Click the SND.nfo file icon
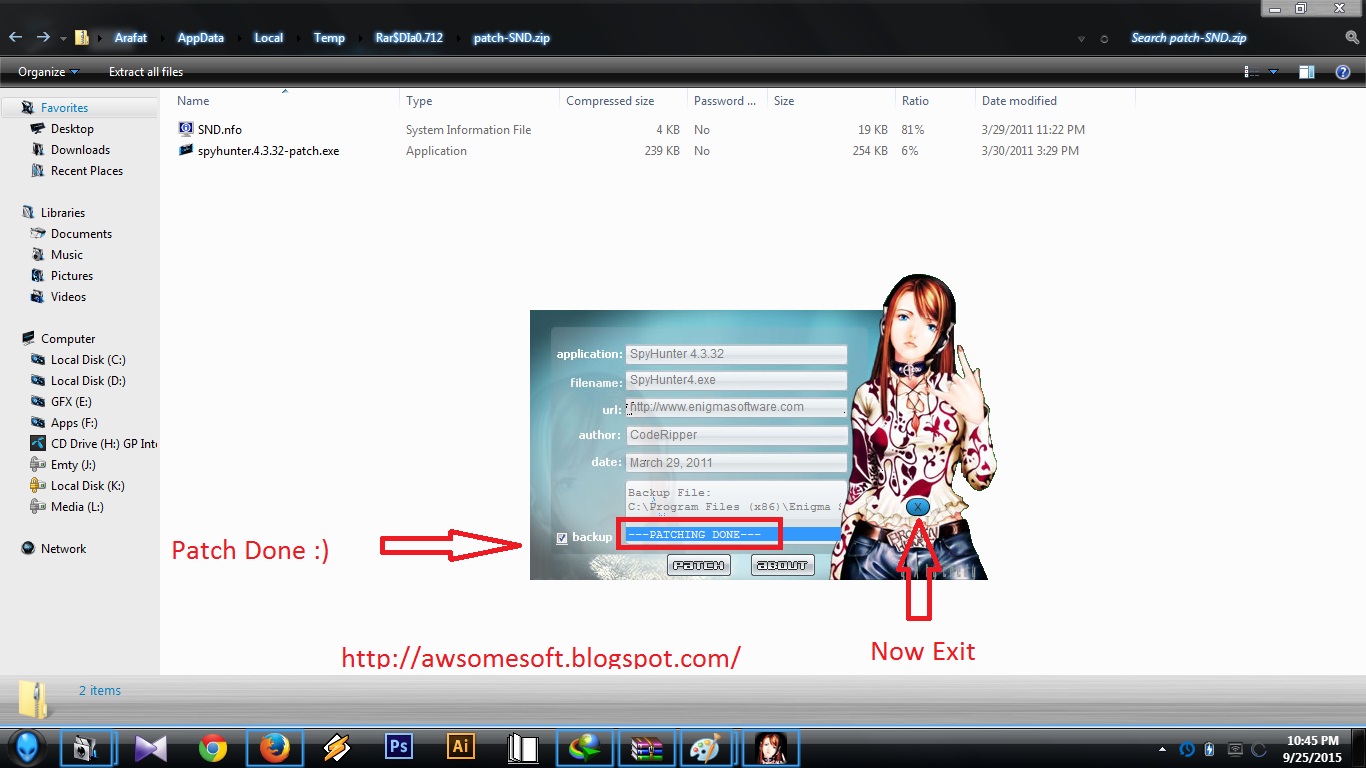This screenshot has width=1366, height=768. point(185,129)
